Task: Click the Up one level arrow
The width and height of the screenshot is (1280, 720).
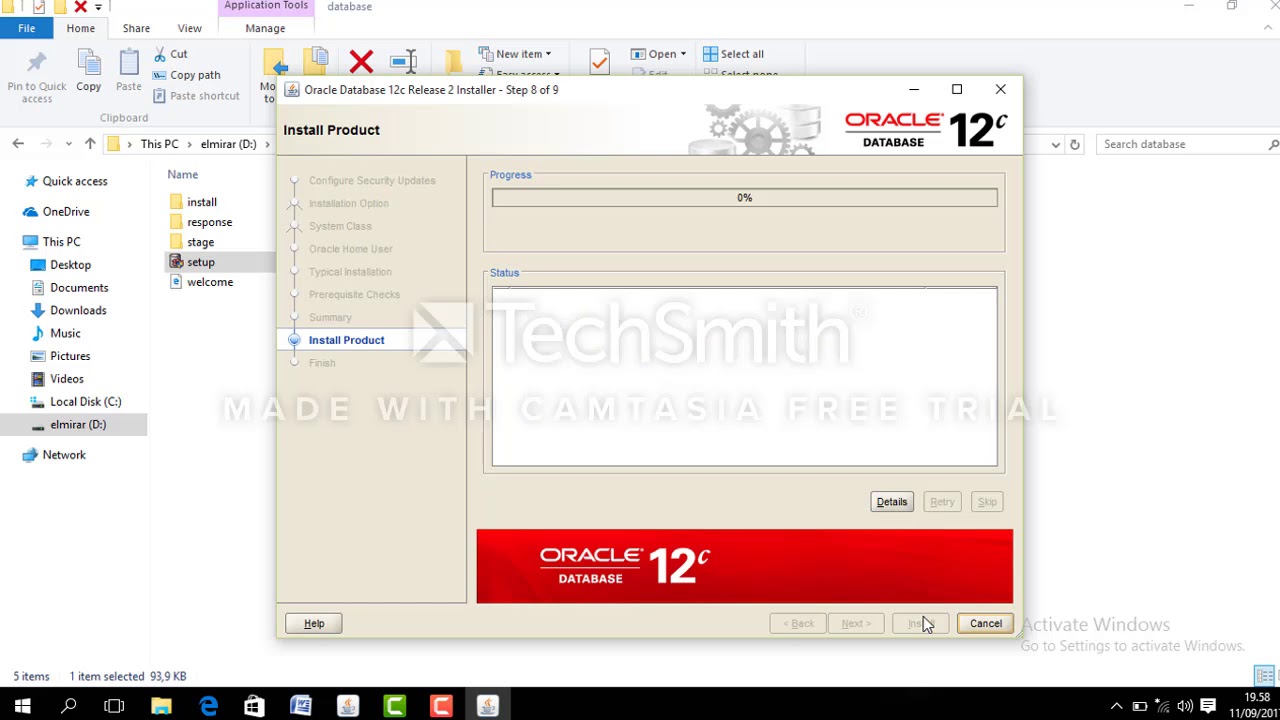Action: [90, 144]
